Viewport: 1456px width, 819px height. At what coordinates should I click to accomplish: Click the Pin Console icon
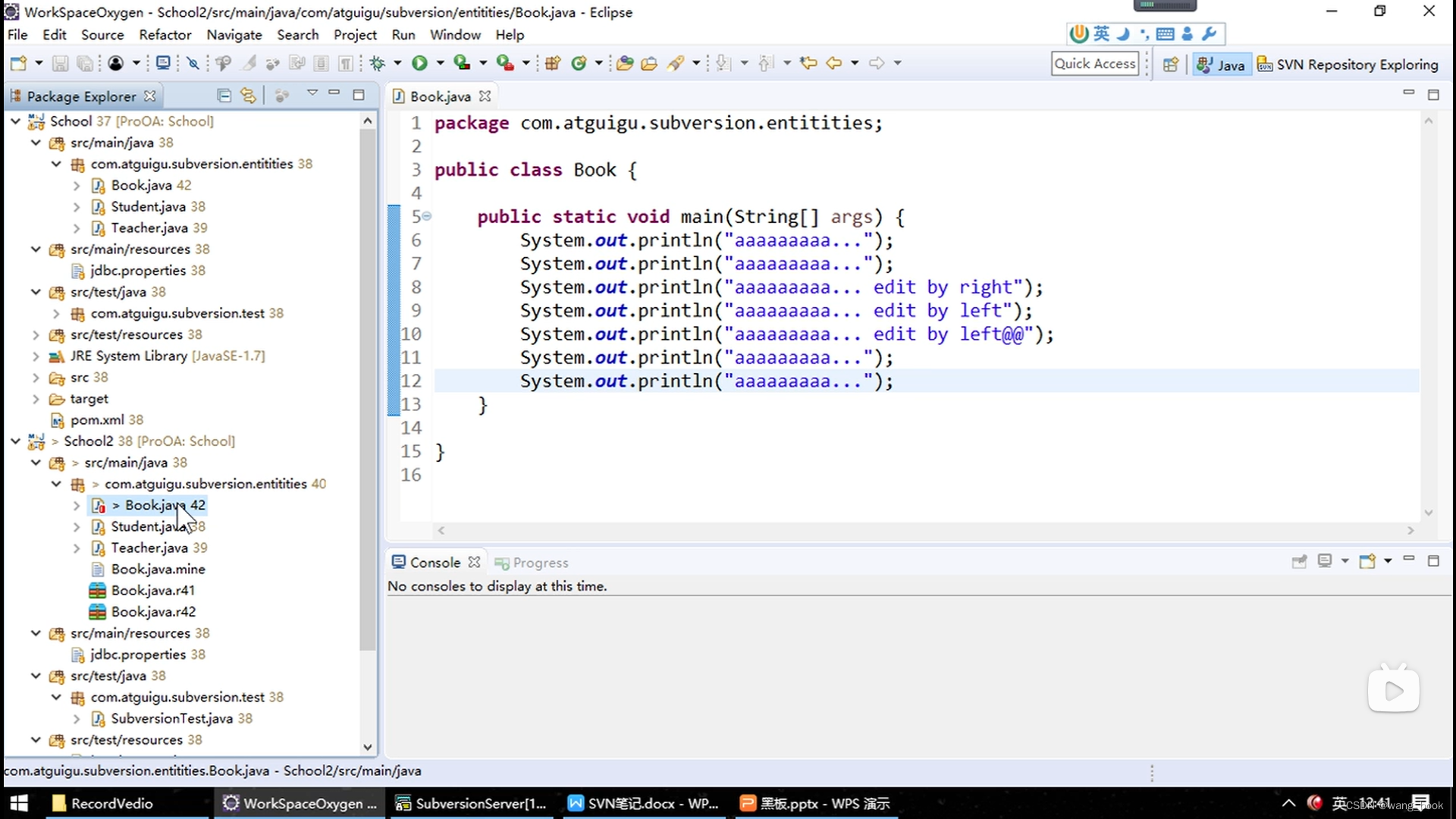[x=1299, y=561]
